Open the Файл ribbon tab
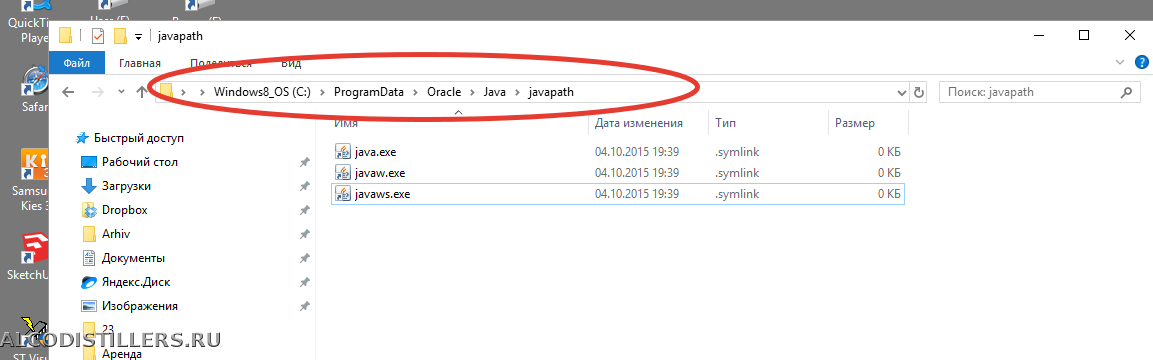 76,63
